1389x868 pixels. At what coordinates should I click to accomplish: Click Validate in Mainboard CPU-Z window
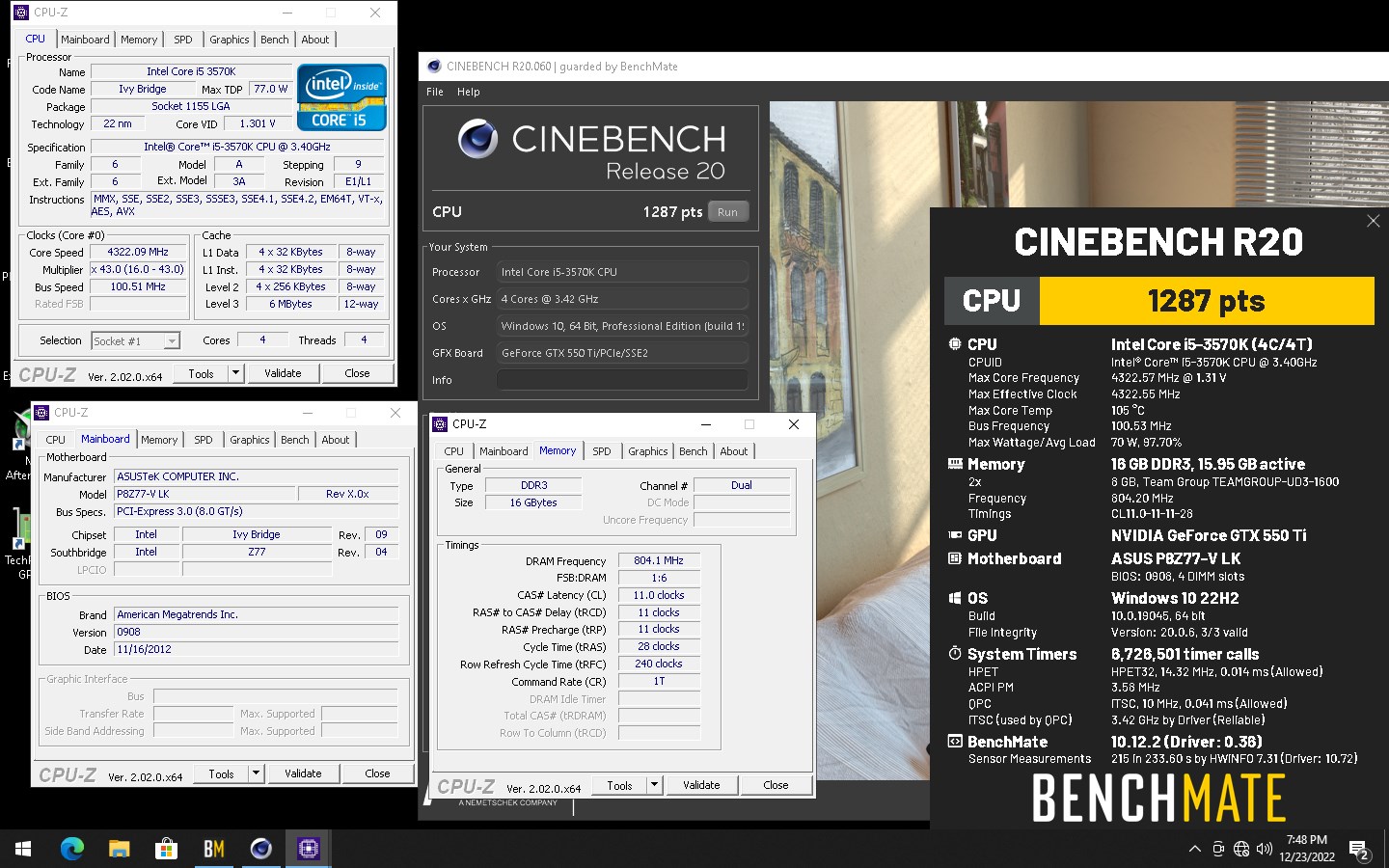(x=303, y=773)
